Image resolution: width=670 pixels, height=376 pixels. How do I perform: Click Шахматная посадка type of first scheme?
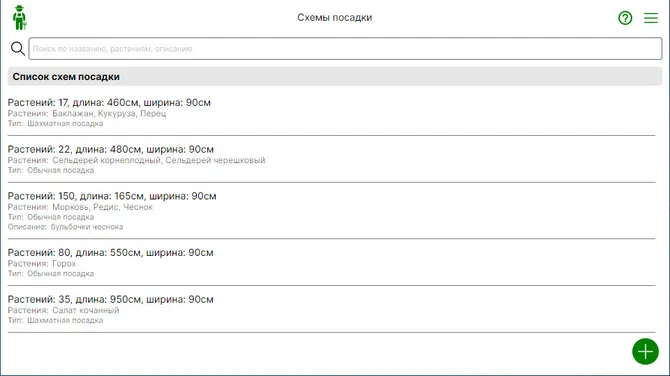pos(65,123)
